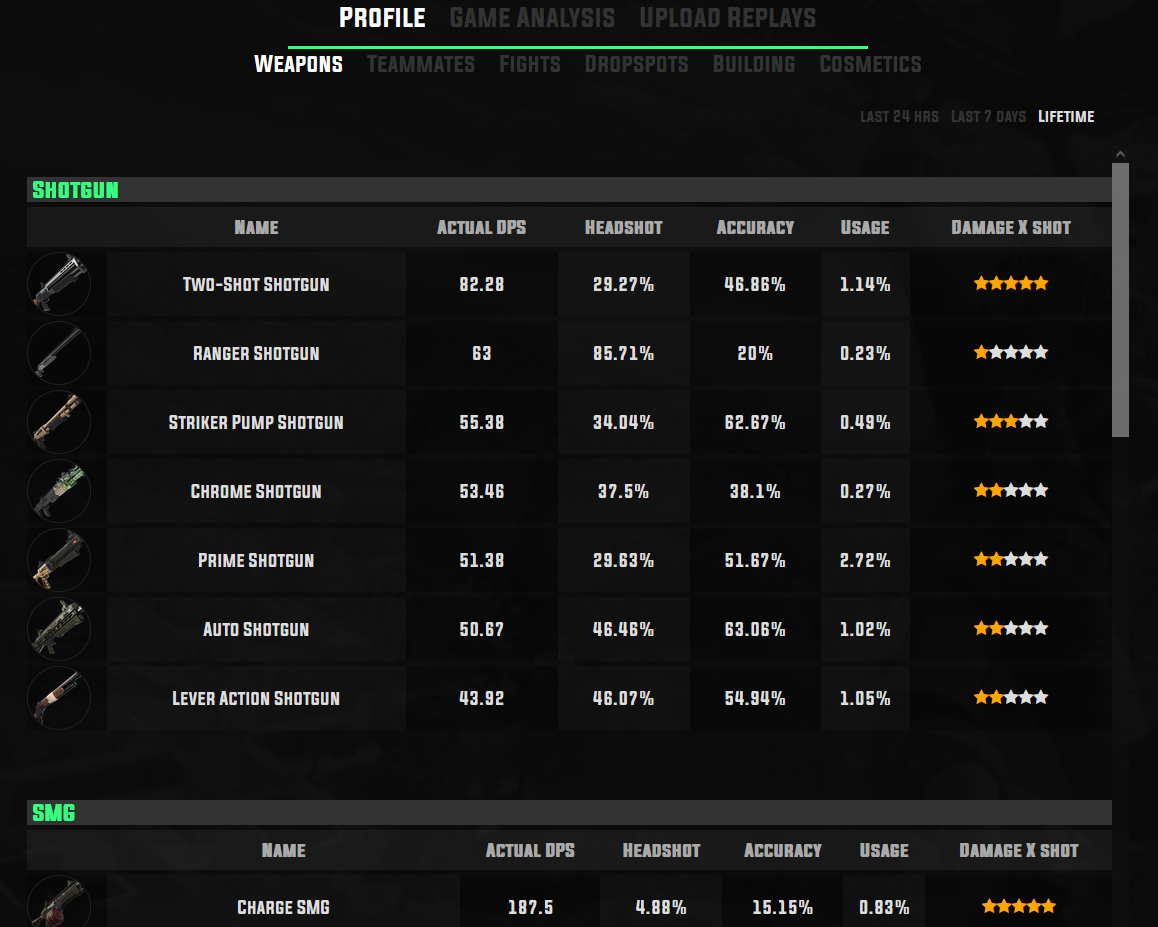This screenshot has width=1158, height=927.
Task: Click the 2.72% usage value
Action: [865, 561]
